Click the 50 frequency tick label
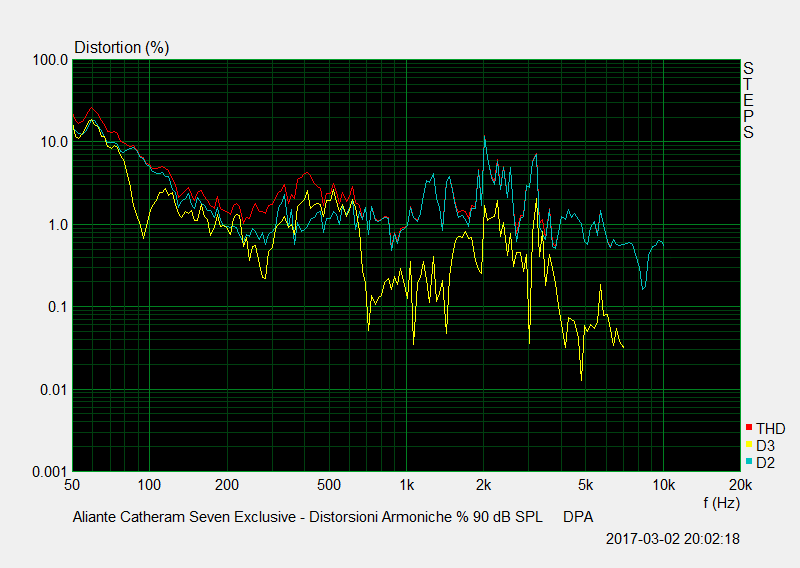Image resolution: width=800 pixels, height=568 pixels. pyautogui.click(x=72, y=485)
